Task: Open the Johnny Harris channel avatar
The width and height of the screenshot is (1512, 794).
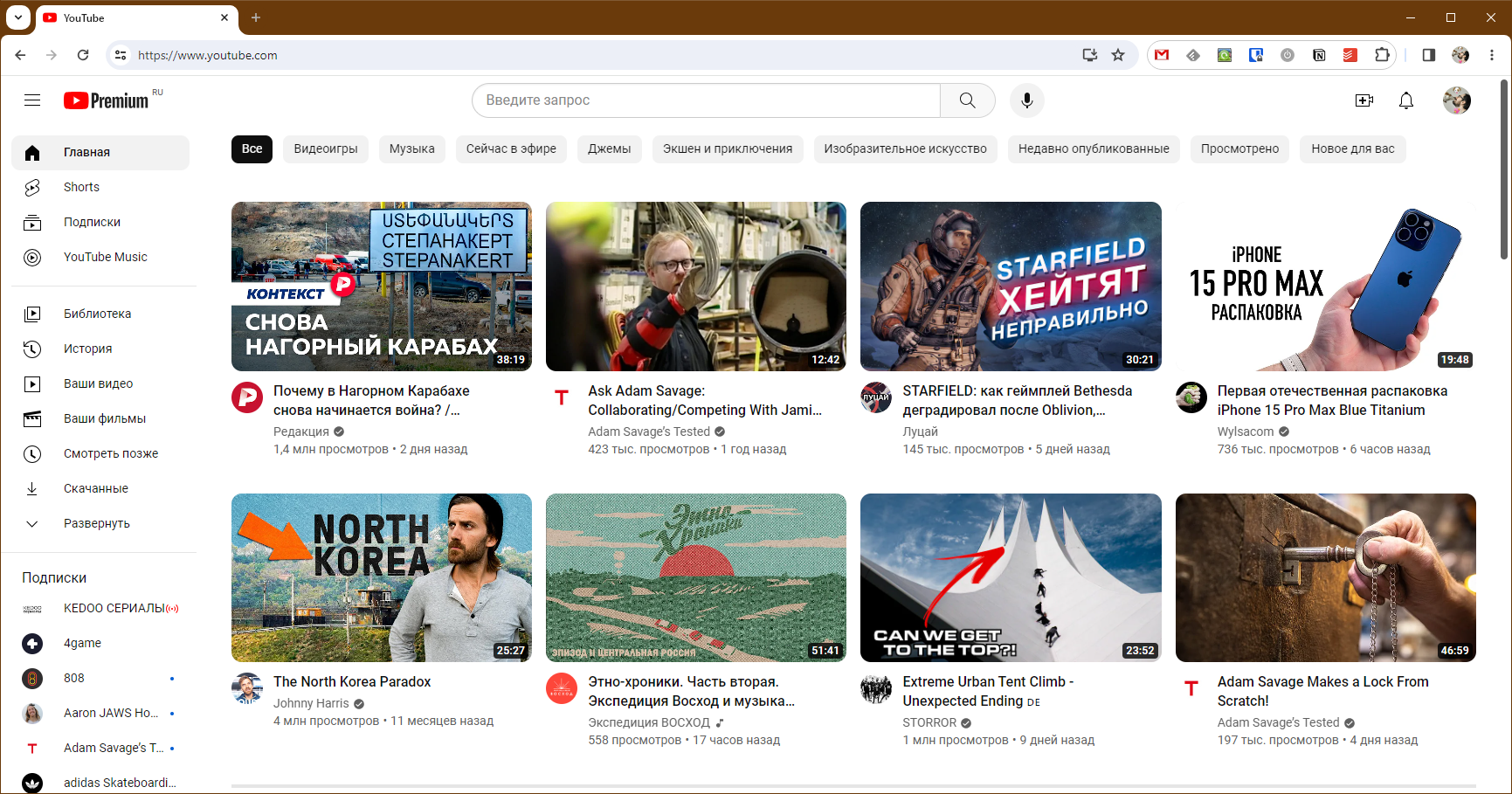Action: coord(247,688)
